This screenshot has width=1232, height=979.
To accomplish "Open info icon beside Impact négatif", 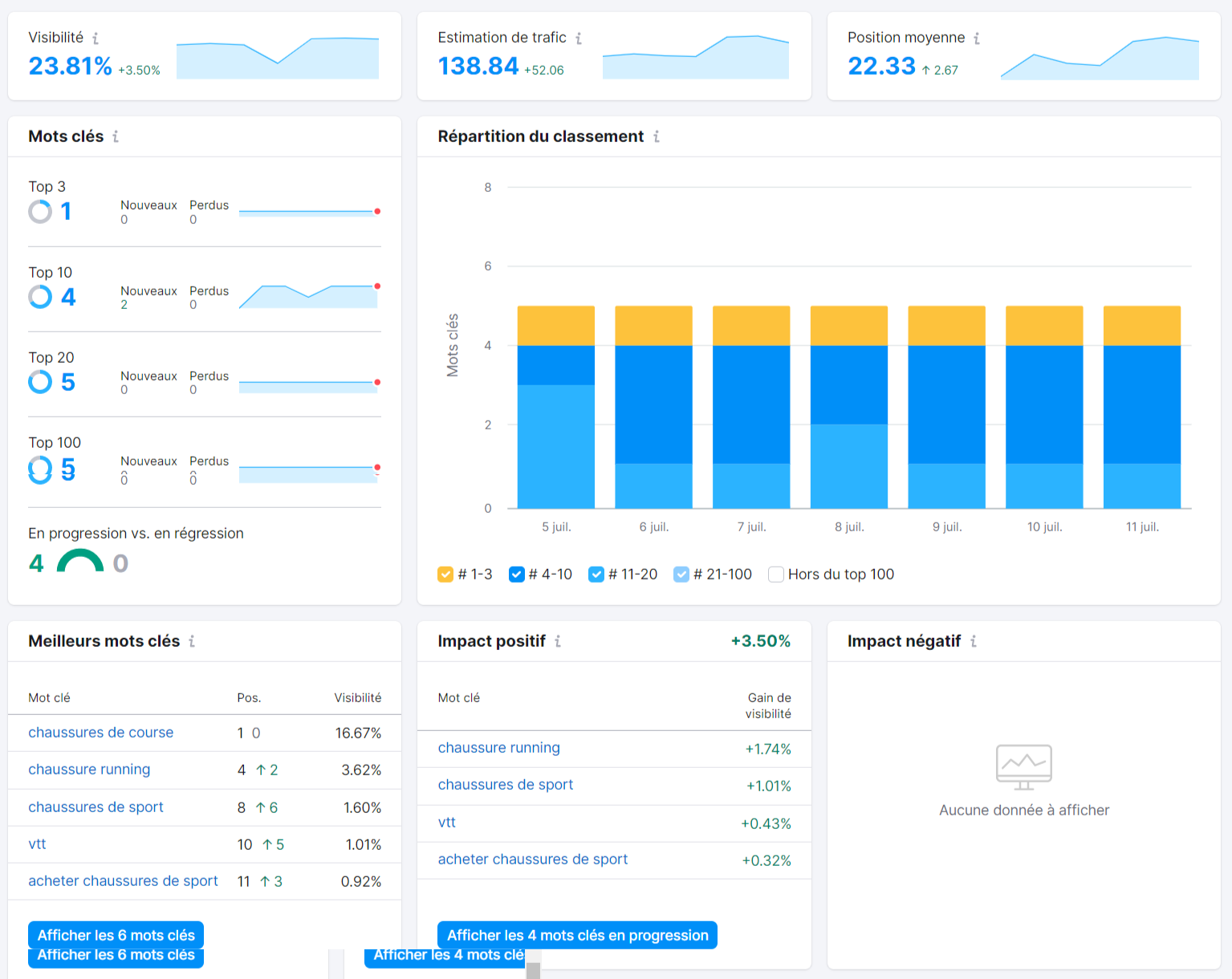I will (x=974, y=641).
